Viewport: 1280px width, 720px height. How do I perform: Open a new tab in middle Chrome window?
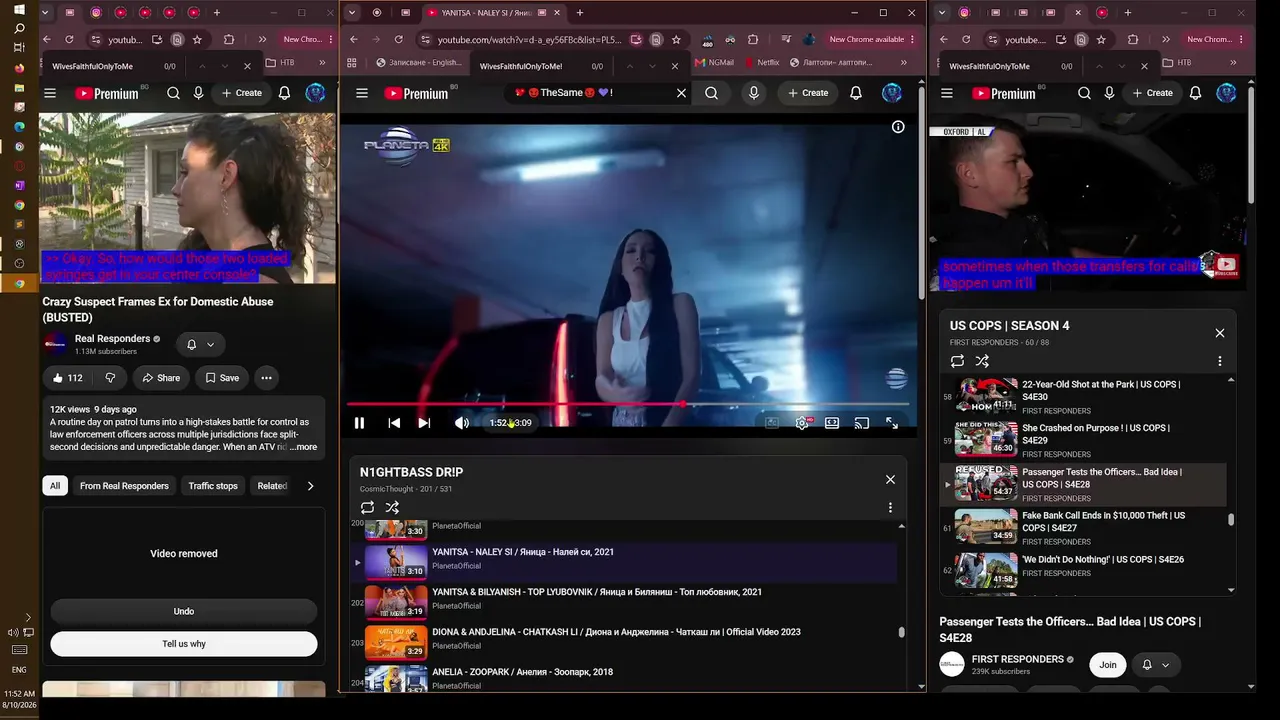coord(580,13)
